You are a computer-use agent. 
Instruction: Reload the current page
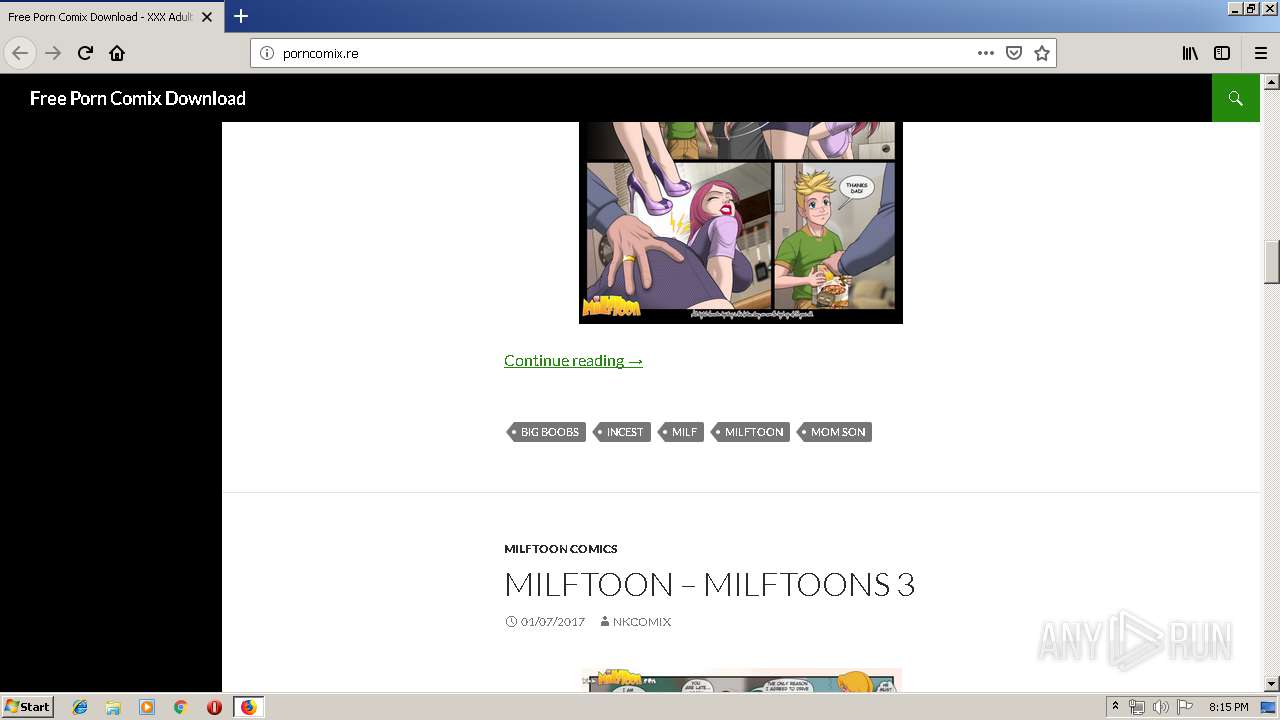[85, 53]
